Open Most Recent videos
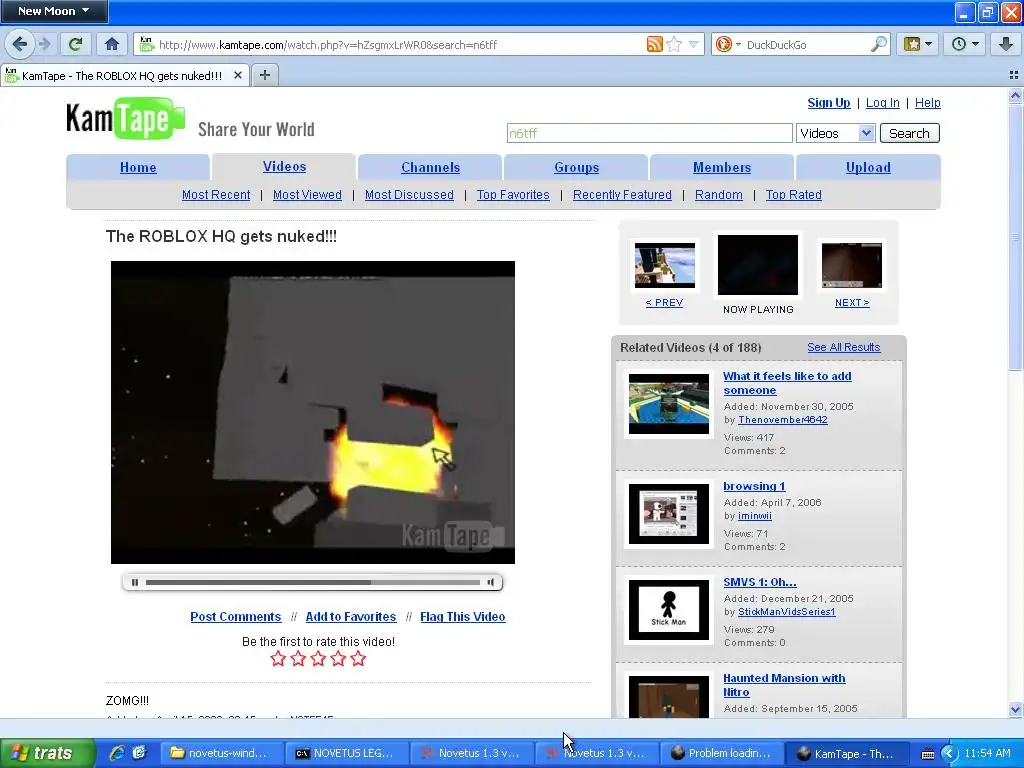This screenshot has height=768, width=1024. pyautogui.click(x=216, y=195)
